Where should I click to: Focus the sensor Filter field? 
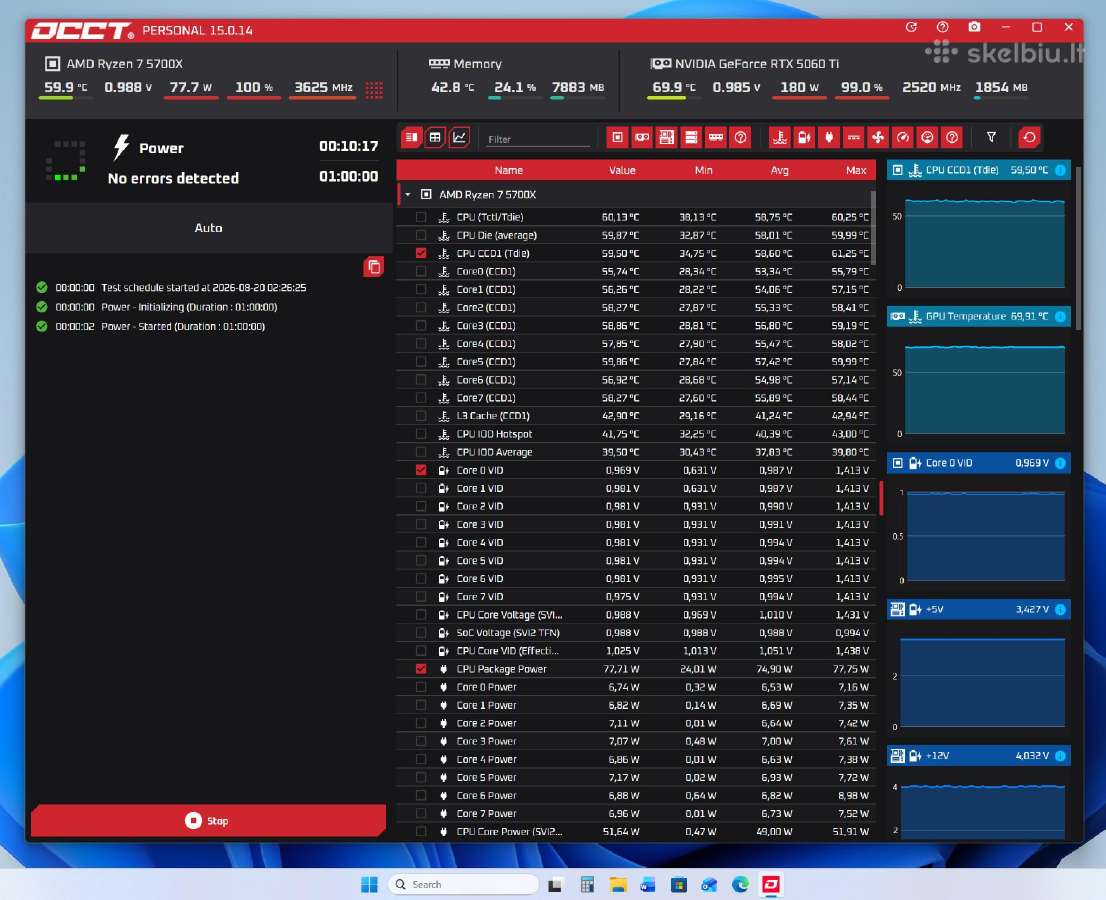(x=538, y=139)
